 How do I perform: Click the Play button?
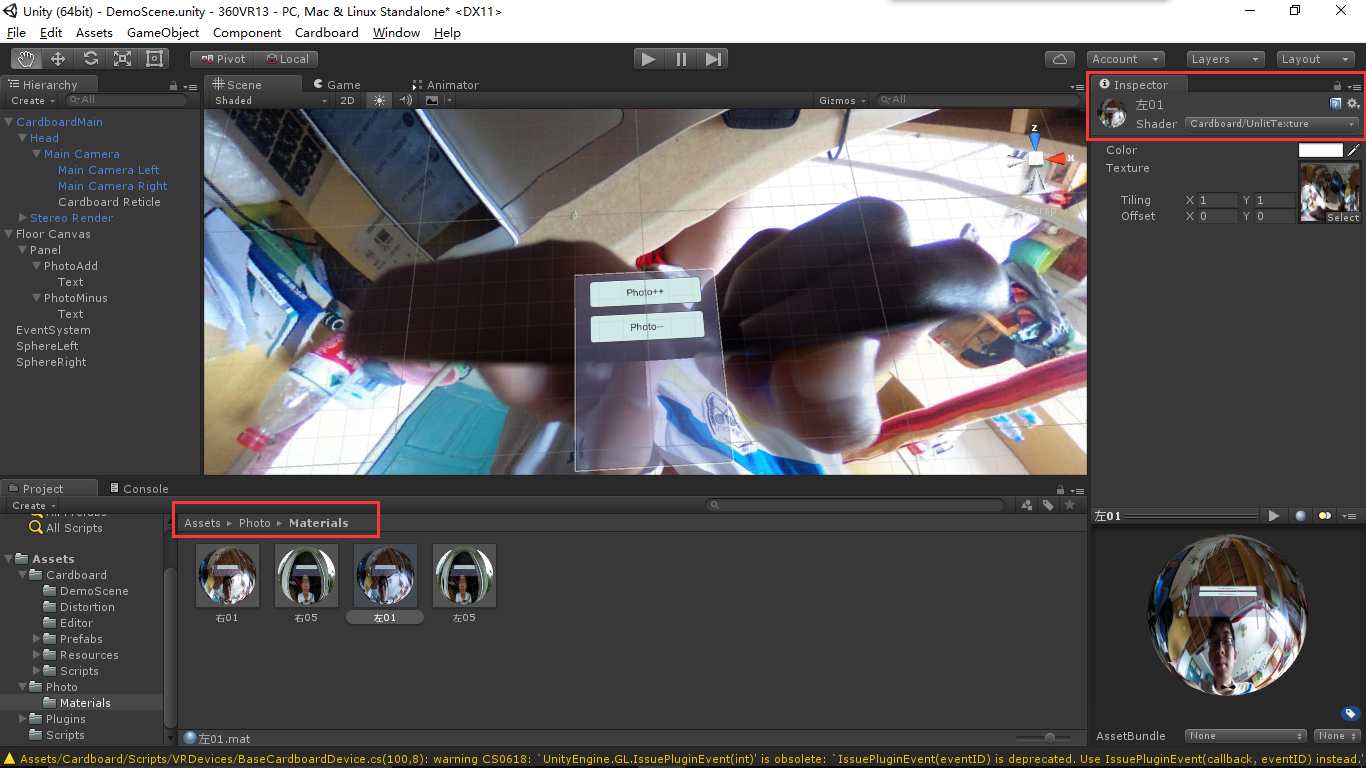(x=649, y=59)
